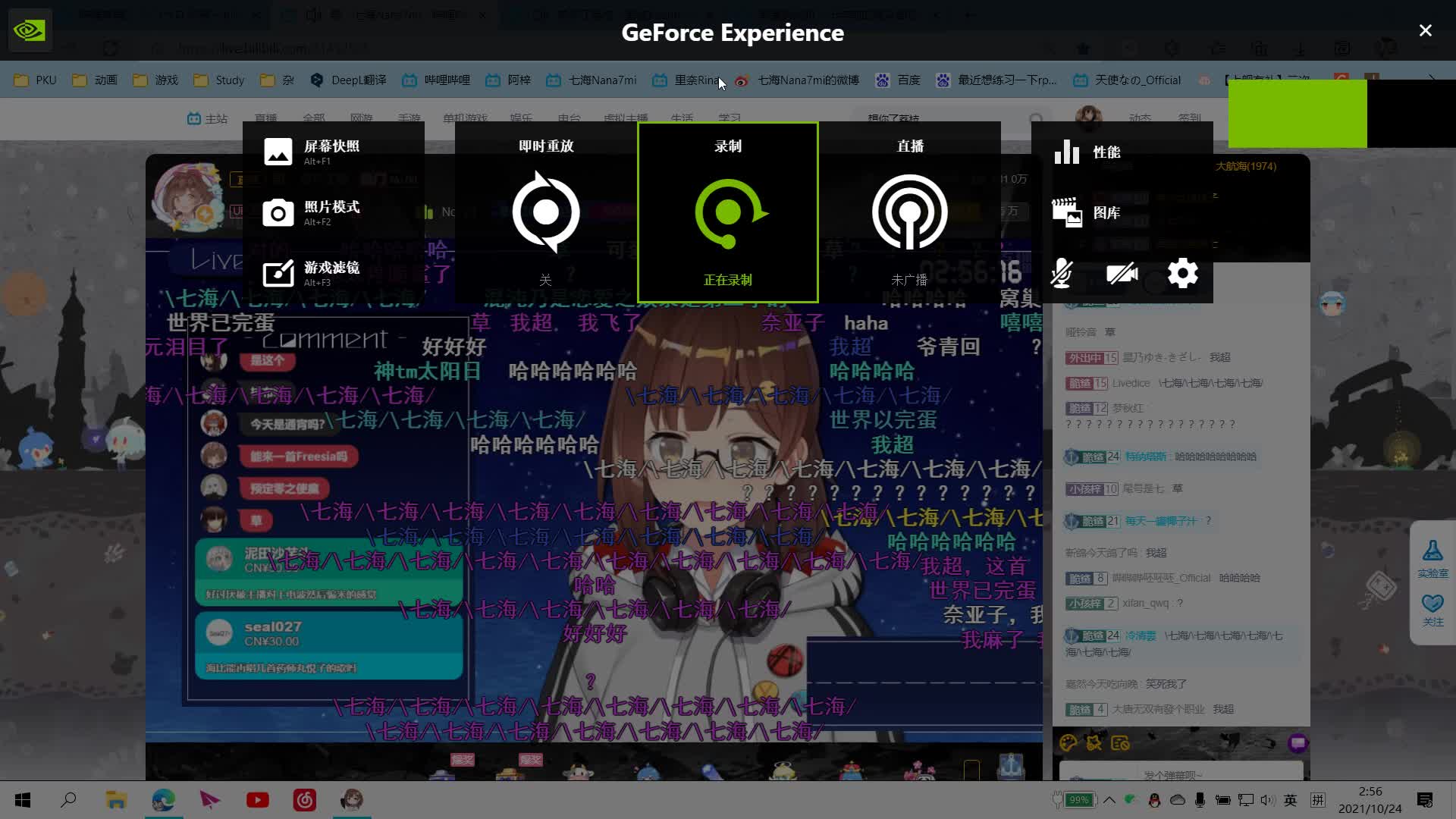This screenshot has height=819, width=1456.
Task: Open the 实验室 lab panel
Action: point(1432,559)
